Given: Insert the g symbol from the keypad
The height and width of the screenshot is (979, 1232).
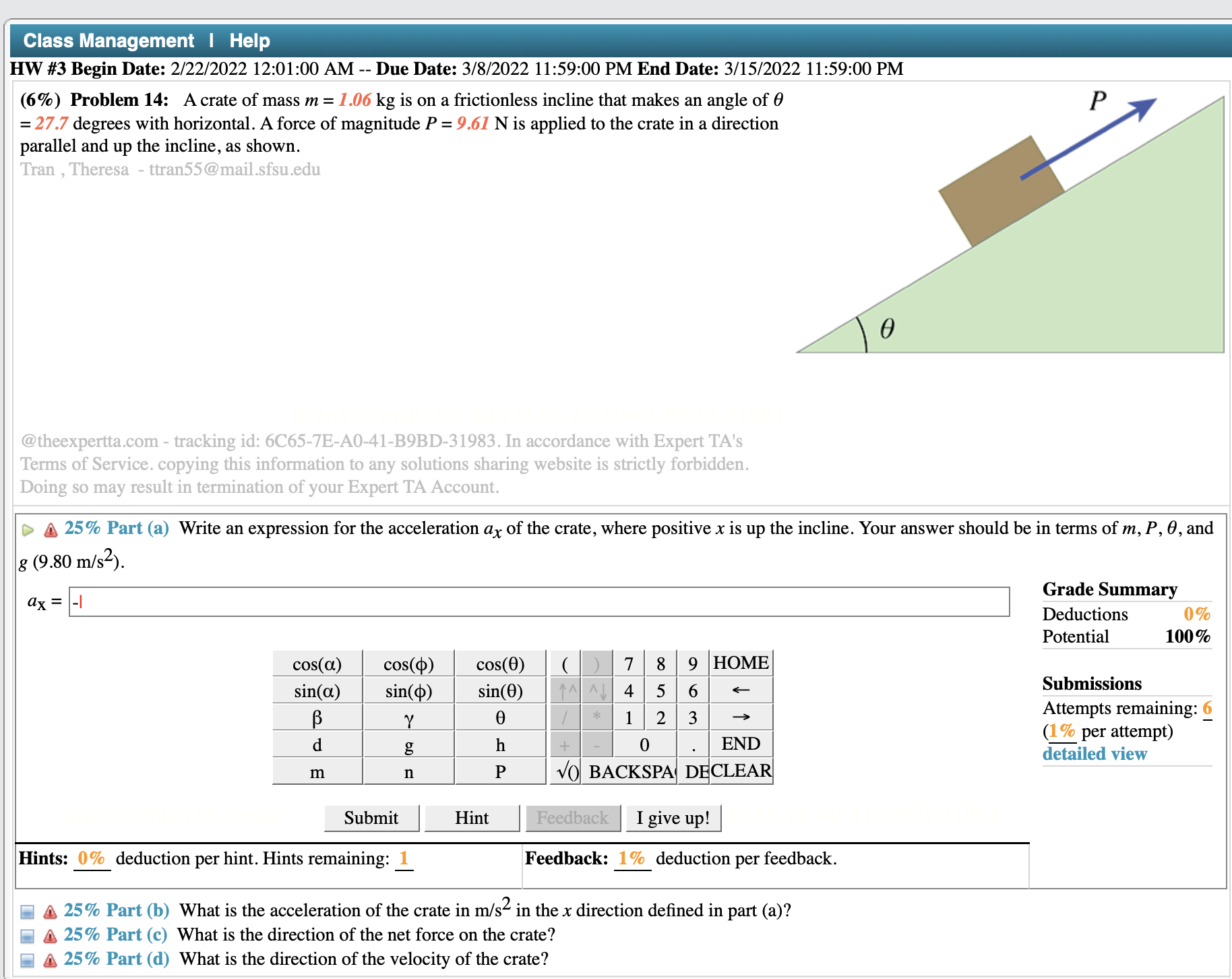Looking at the screenshot, I should pyautogui.click(x=408, y=744).
